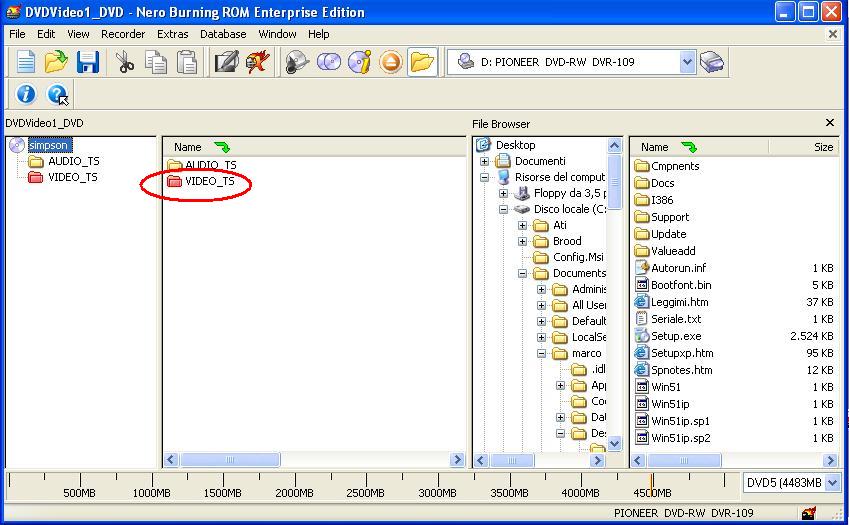Image resolution: width=849 pixels, height=525 pixels.
Task: Select the VIDEO_TS folder in the file list
Action: [x=210, y=181]
